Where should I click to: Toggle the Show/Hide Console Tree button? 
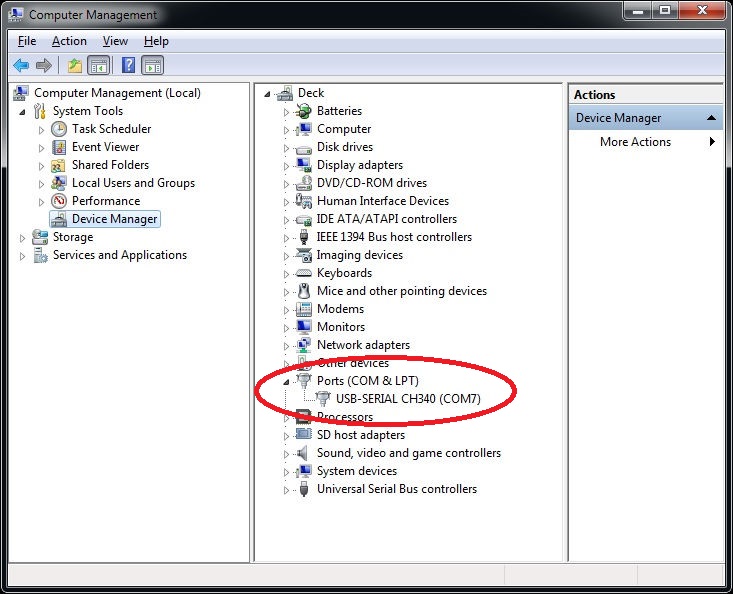pos(99,65)
